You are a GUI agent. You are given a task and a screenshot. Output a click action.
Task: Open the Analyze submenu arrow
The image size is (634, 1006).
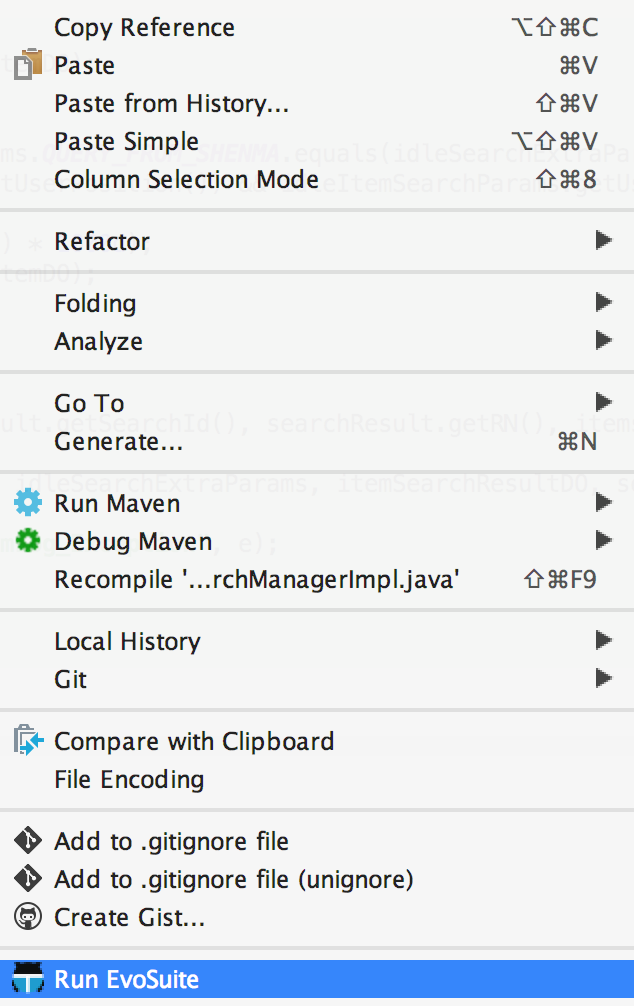click(x=603, y=341)
